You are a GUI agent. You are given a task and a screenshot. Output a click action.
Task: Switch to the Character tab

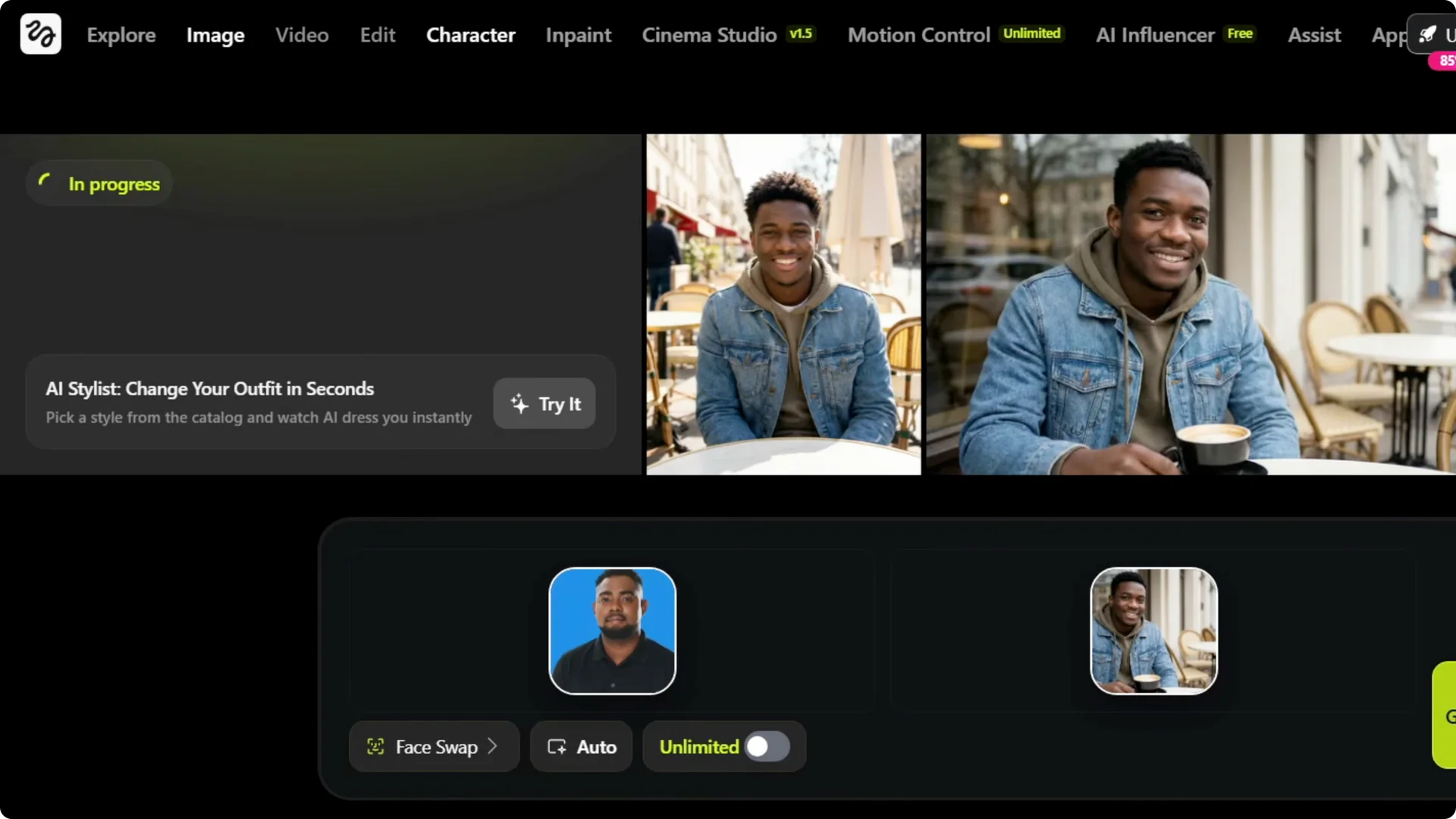(x=470, y=34)
